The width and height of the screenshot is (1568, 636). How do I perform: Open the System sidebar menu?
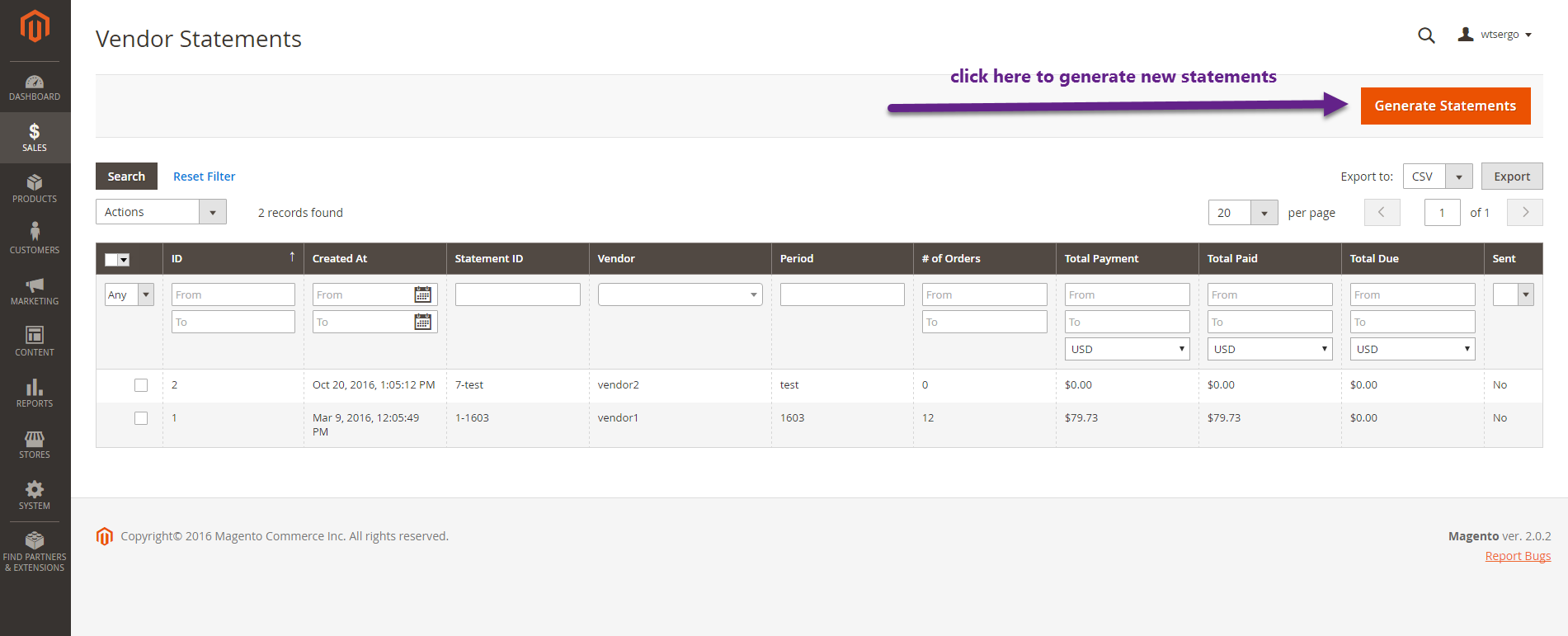[x=35, y=496]
